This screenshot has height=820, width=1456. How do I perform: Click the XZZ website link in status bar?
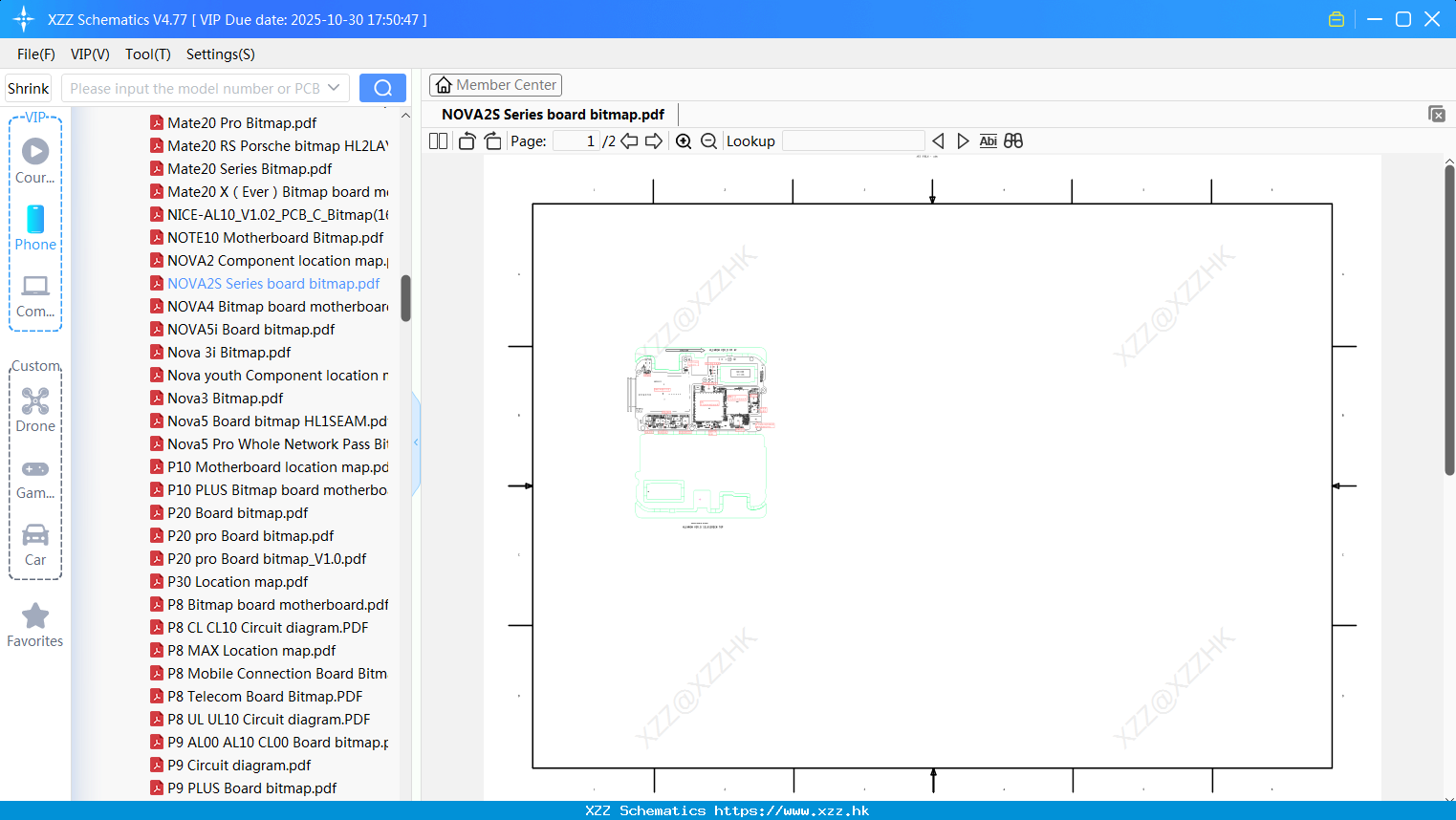[x=792, y=810]
